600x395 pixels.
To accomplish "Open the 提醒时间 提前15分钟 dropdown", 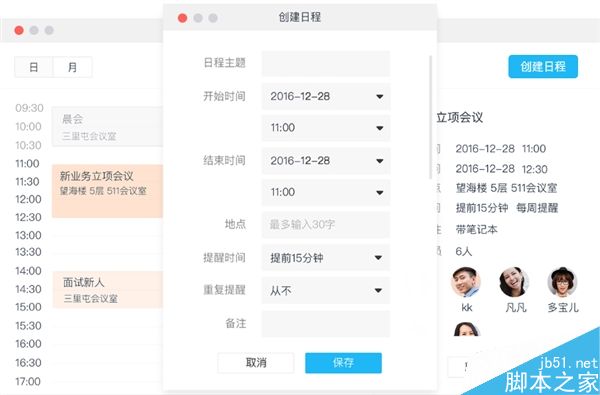I will [326, 258].
